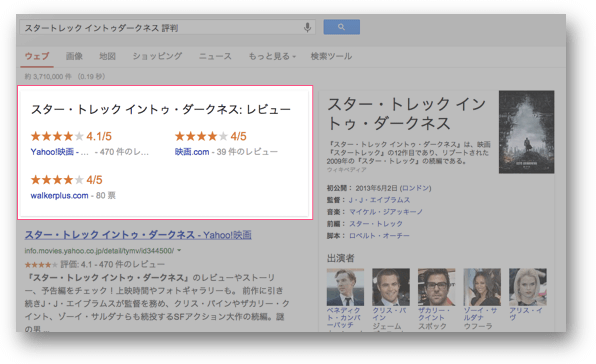
Task: Click ゾーイ・サルダナ cast photo
Action: pyautogui.click(x=482, y=287)
